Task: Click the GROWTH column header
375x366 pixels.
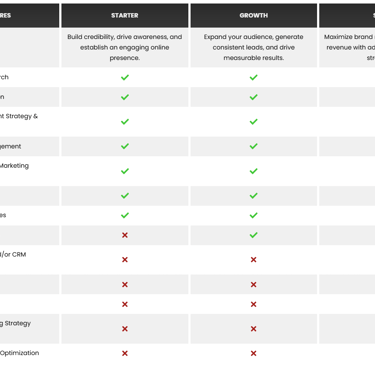Action: [254, 15]
